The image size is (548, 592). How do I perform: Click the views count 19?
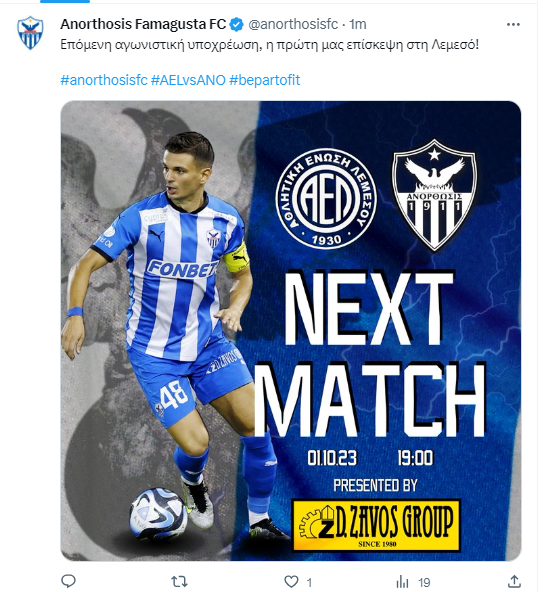424,582
